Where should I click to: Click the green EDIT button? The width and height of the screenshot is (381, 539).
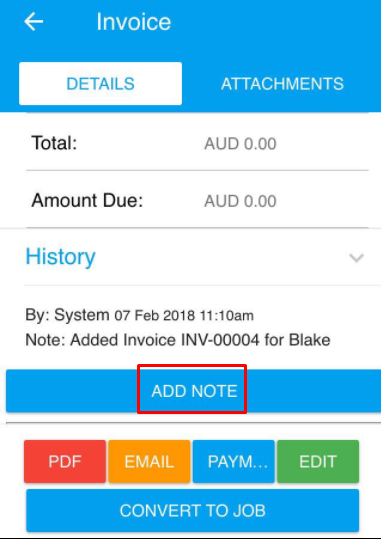tap(318, 461)
